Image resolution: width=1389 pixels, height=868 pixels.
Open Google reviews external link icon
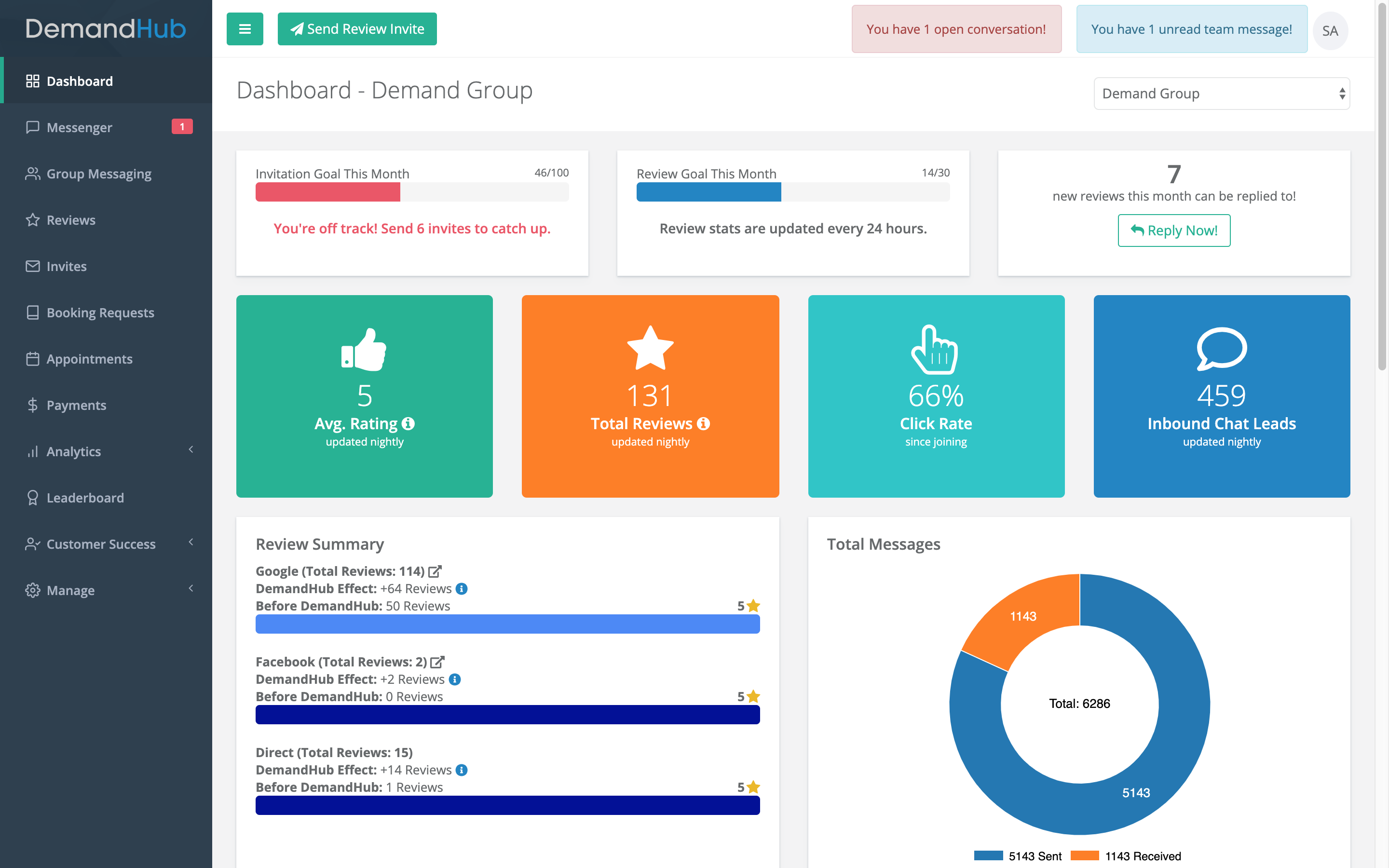click(x=435, y=571)
